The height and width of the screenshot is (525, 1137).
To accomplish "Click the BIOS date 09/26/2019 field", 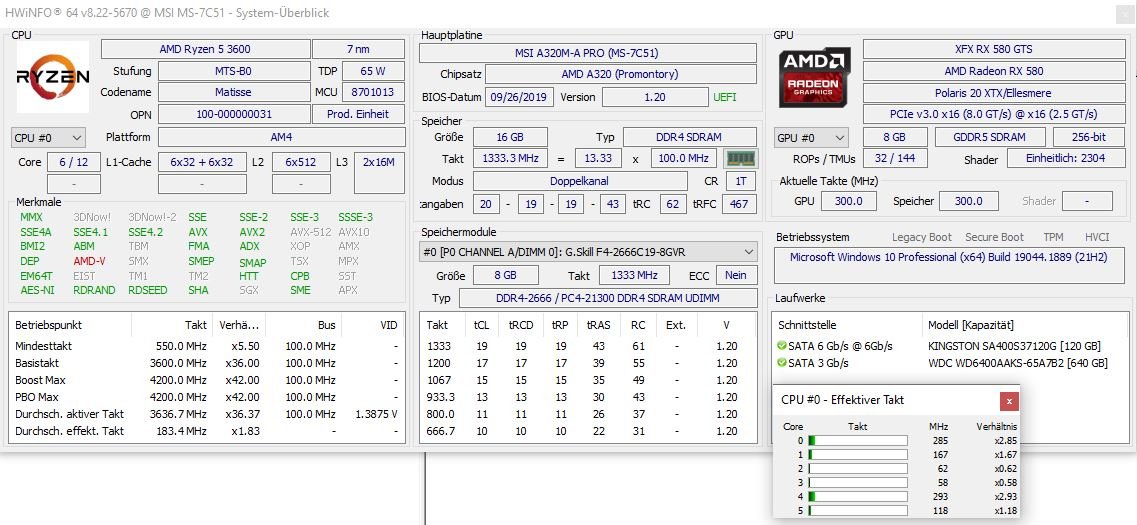I will point(519,97).
